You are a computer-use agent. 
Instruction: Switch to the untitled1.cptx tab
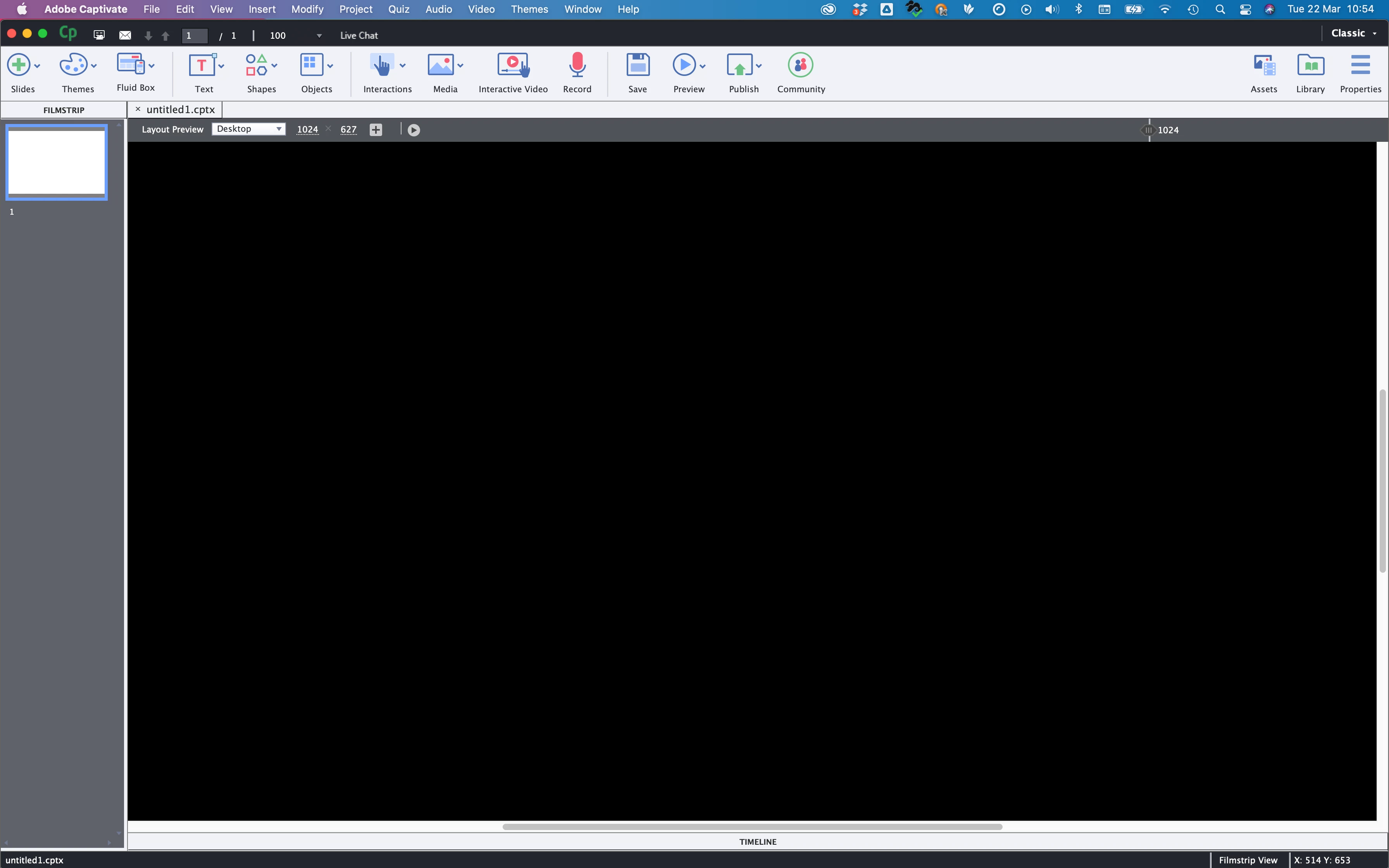click(x=180, y=110)
